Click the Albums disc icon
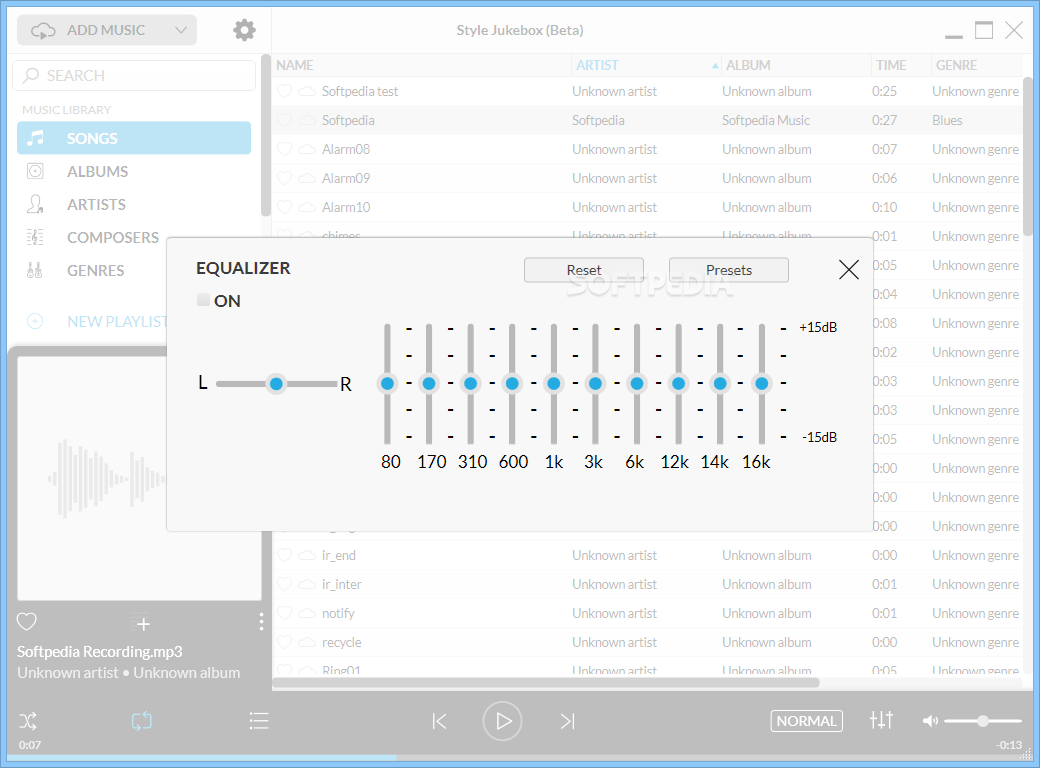The image size is (1040, 768). [34, 171]
